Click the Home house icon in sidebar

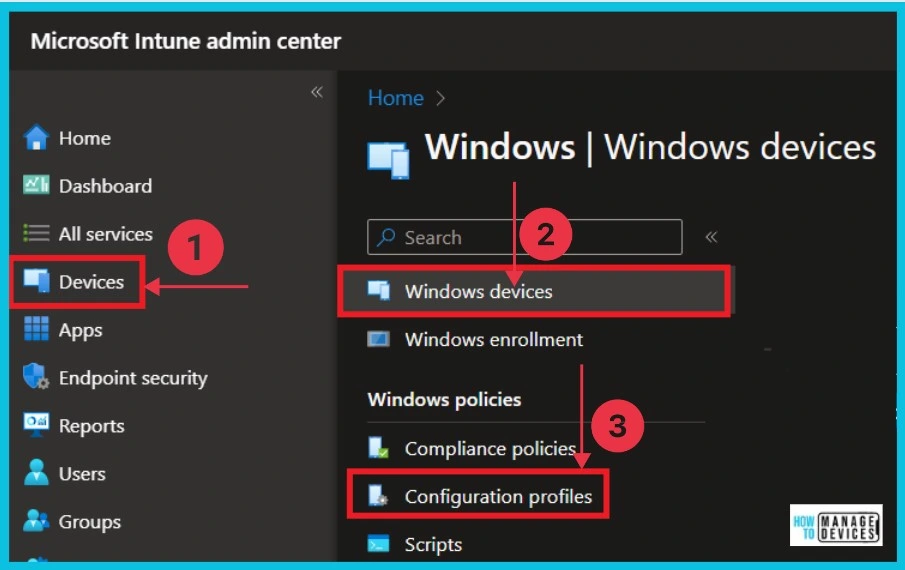pos(36,138)
